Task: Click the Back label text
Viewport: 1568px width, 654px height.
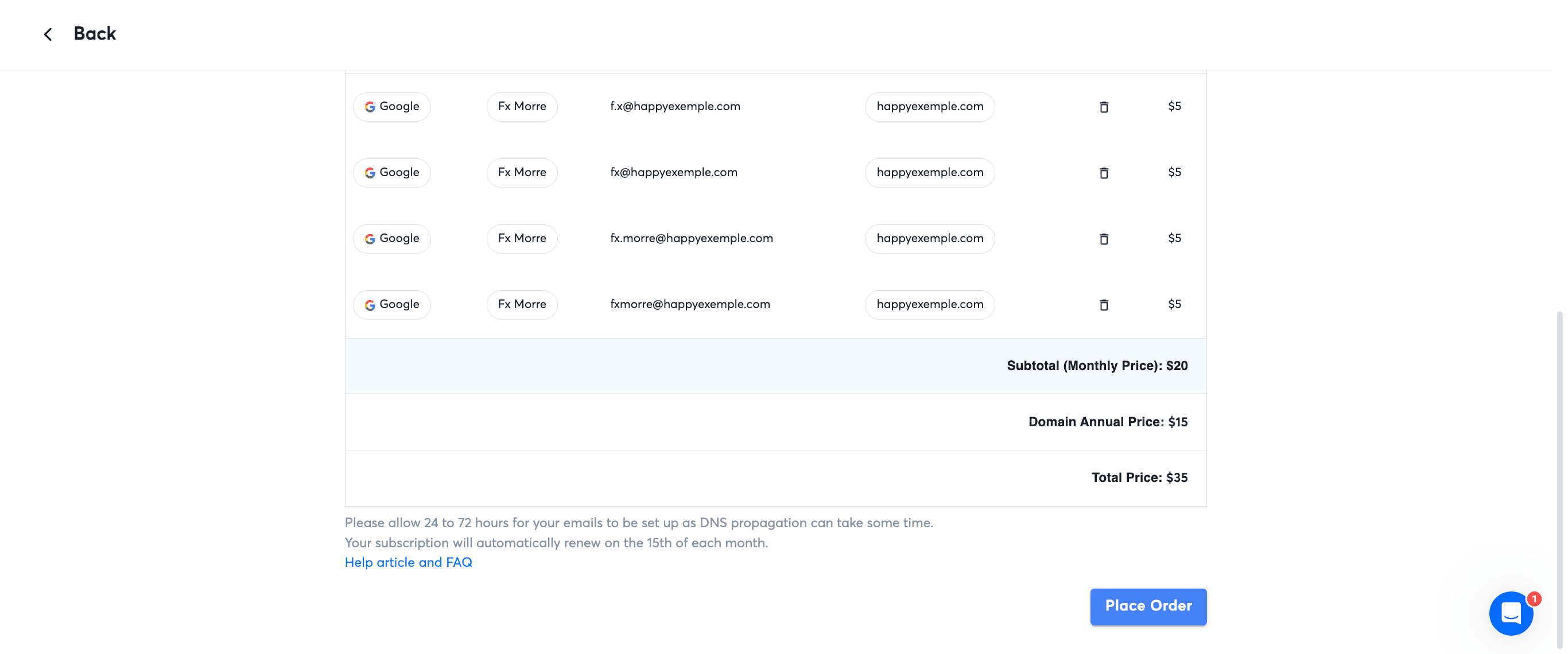Action: coord(94,33)
